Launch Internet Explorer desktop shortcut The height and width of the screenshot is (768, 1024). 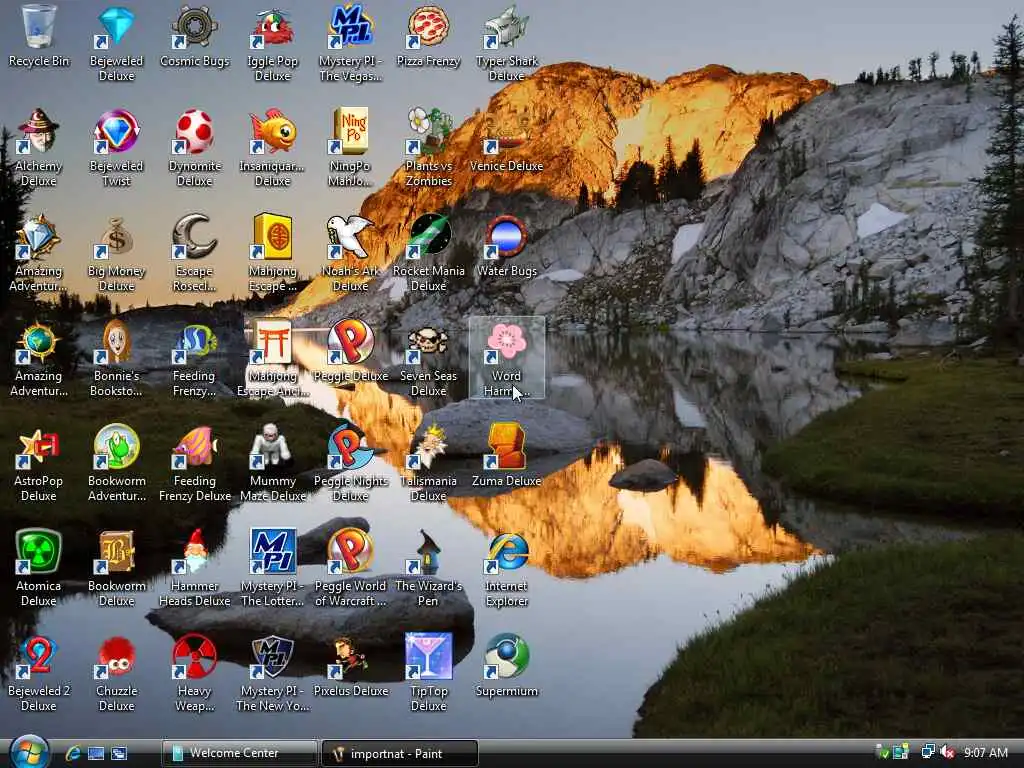point(507,568)
